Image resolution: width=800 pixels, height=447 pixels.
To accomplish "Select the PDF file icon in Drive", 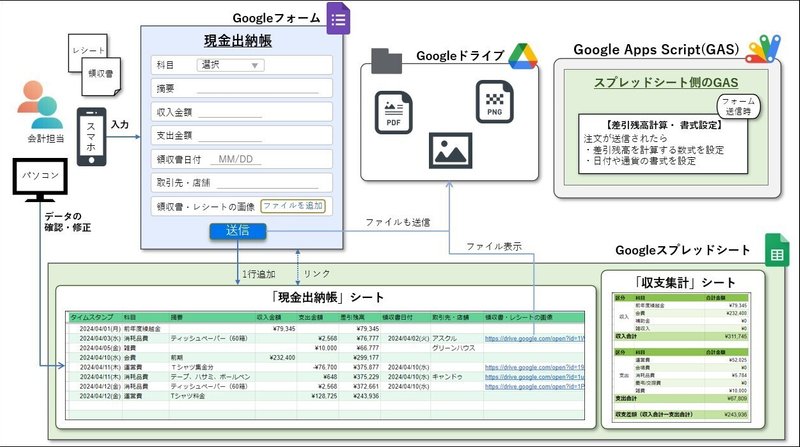I will (x=393, y=113).
